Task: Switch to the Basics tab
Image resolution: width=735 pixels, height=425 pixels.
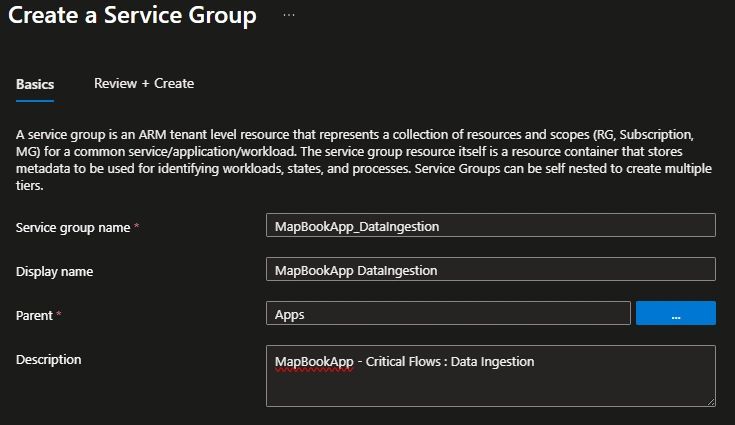Action: click(35, 84)
